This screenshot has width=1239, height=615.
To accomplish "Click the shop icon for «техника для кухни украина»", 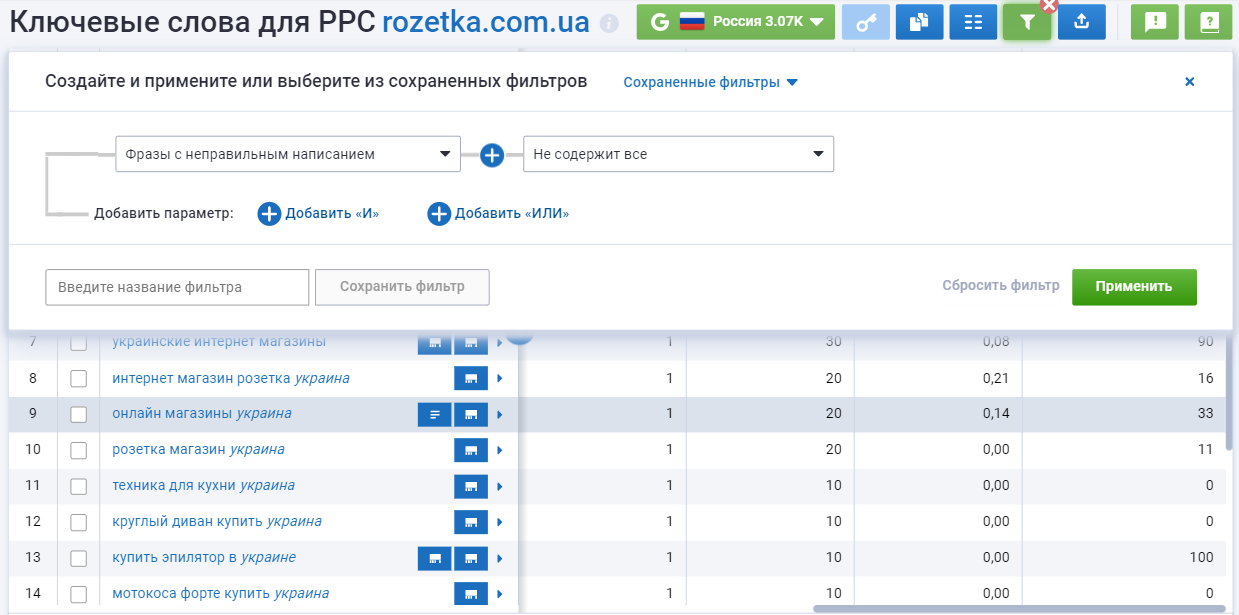I will (471, 486).
